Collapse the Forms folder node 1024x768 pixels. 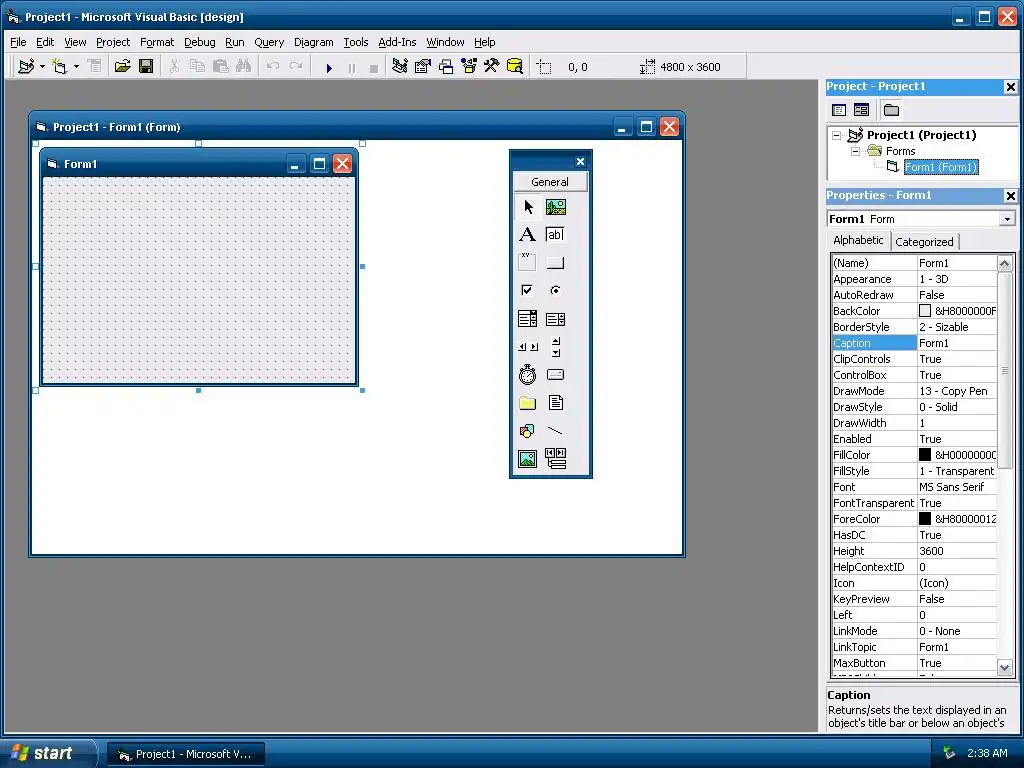pos(855,151)
